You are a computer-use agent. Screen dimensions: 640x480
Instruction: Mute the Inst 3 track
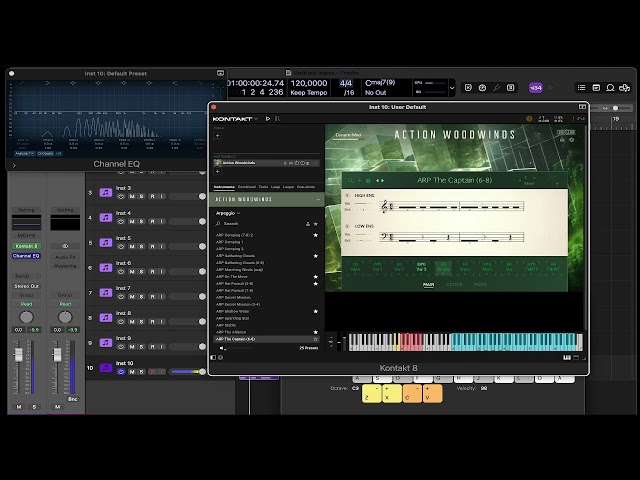pyautogui.click(x=132, y=197)
